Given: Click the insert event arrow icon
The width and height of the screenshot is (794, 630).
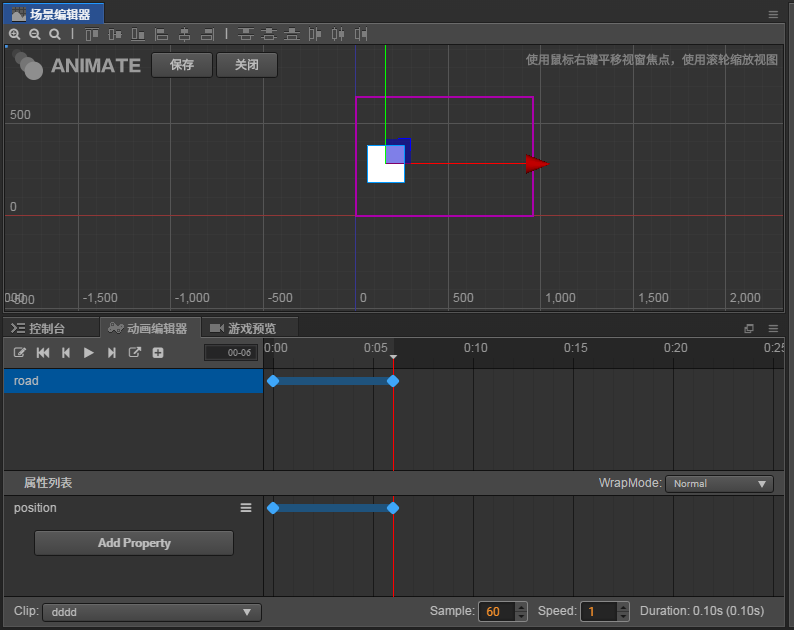Looking at the screenshot, I should coord(135,352).
